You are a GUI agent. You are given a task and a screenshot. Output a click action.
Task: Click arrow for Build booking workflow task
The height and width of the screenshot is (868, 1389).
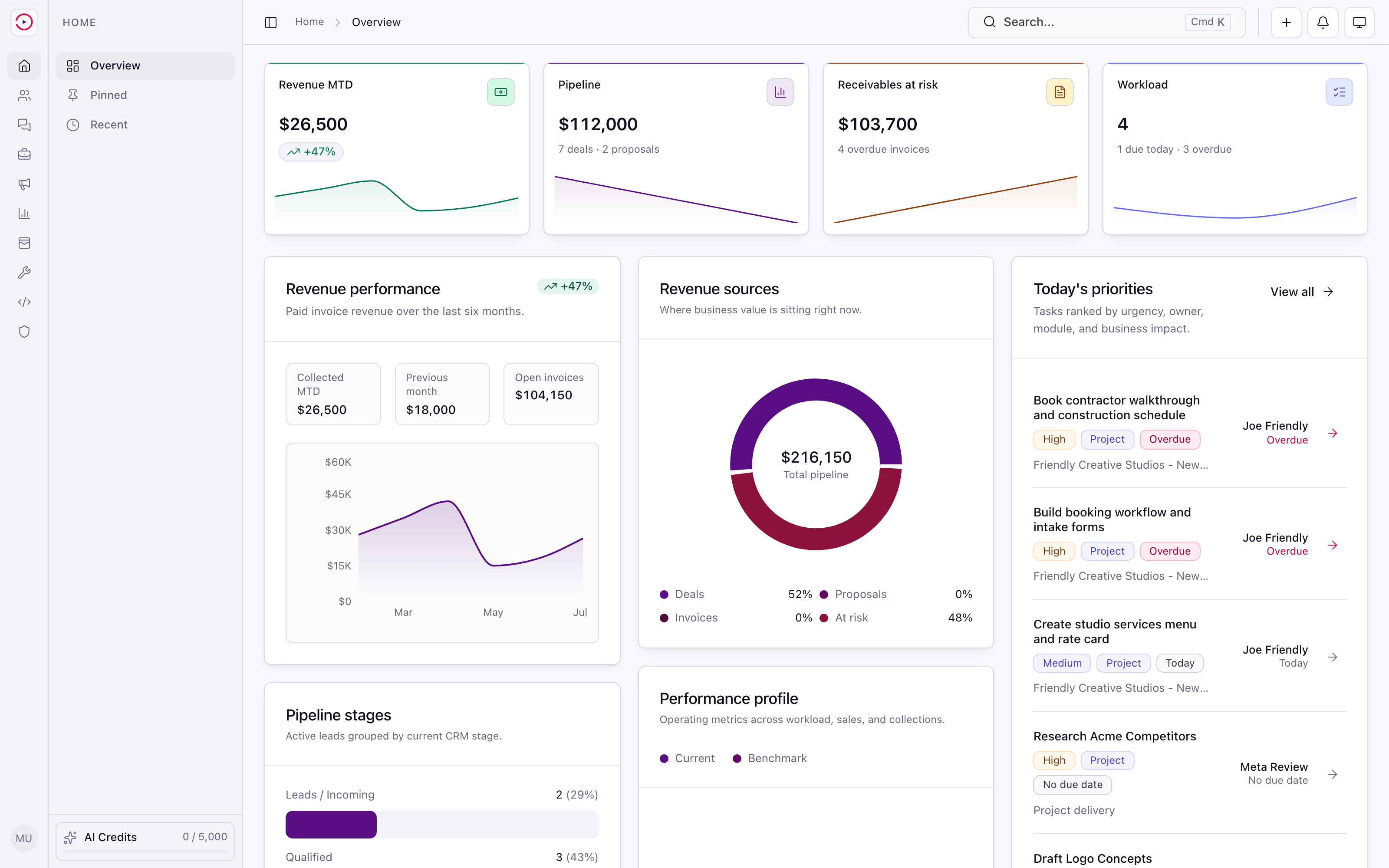1333,545
